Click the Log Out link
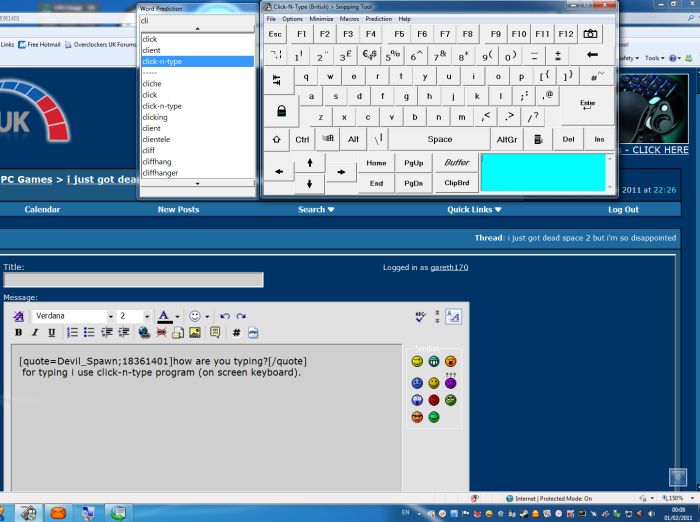This screenshot has width=700, height=522. click(623, 210)
